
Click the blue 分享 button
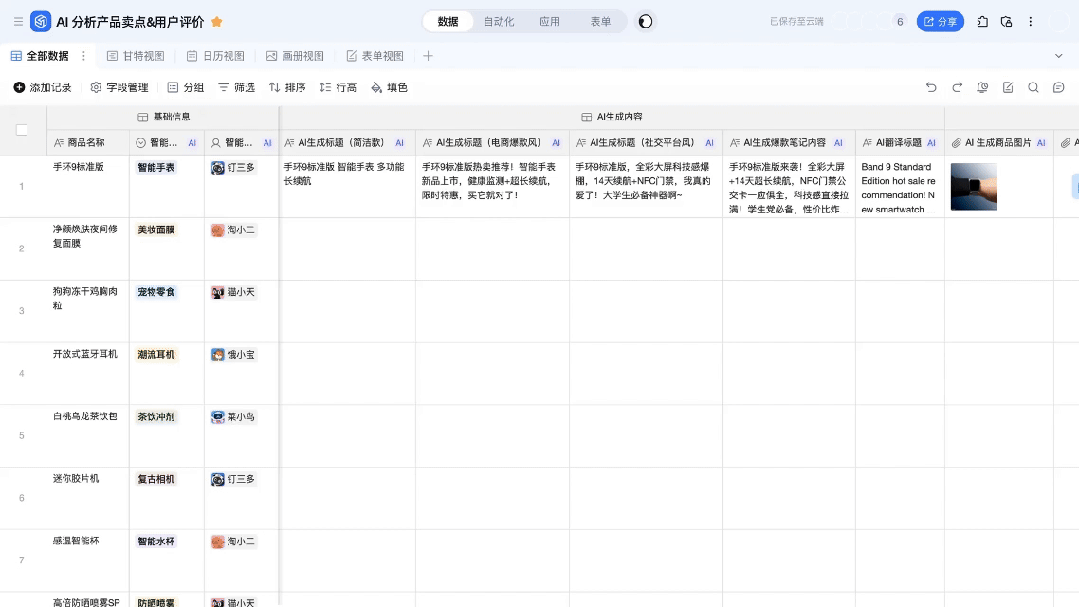pyautogui.click(x=940, y=22)
